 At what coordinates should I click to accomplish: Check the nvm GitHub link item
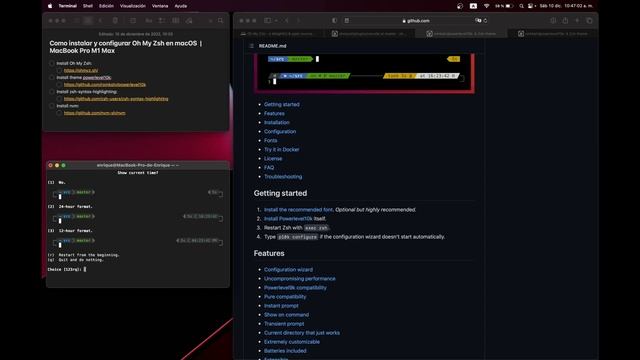click(x=60, y=113)
